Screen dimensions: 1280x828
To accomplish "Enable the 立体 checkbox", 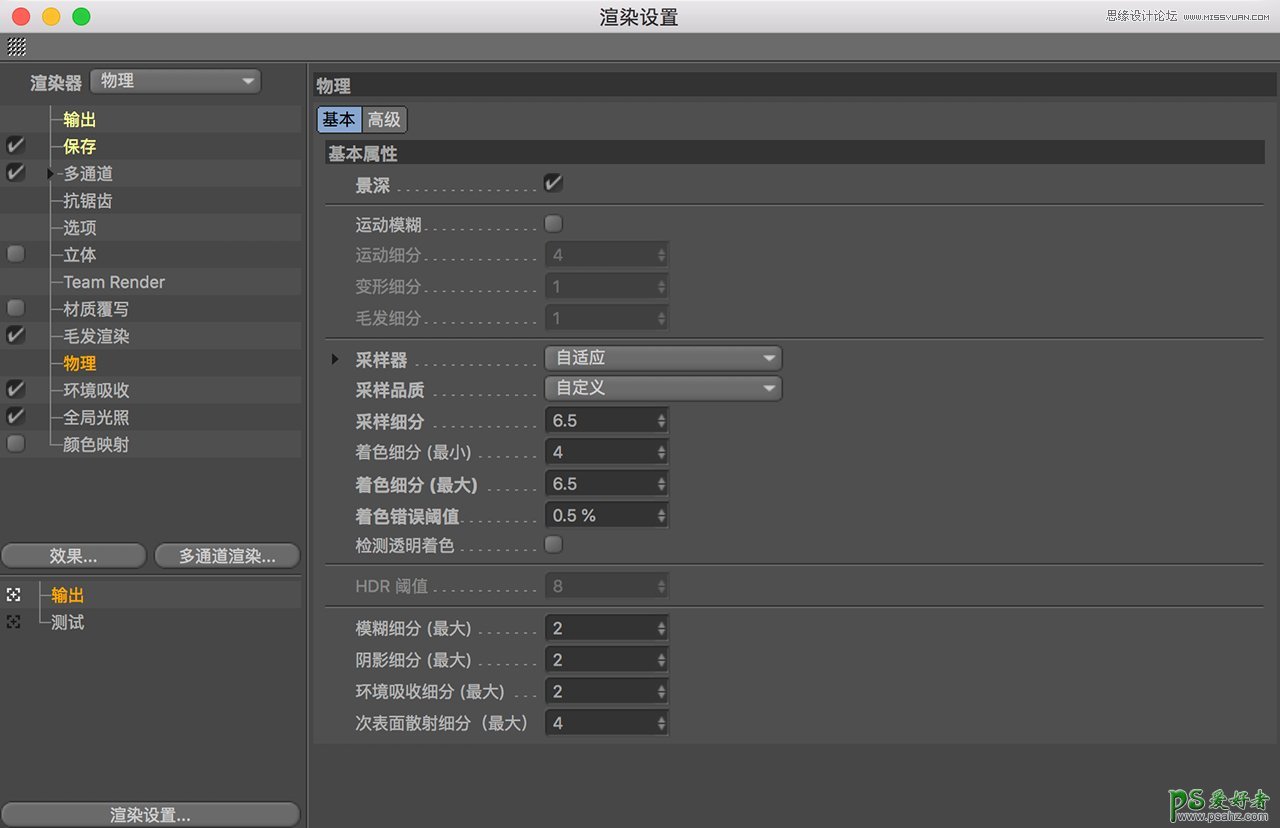I will tap(15, 254).
